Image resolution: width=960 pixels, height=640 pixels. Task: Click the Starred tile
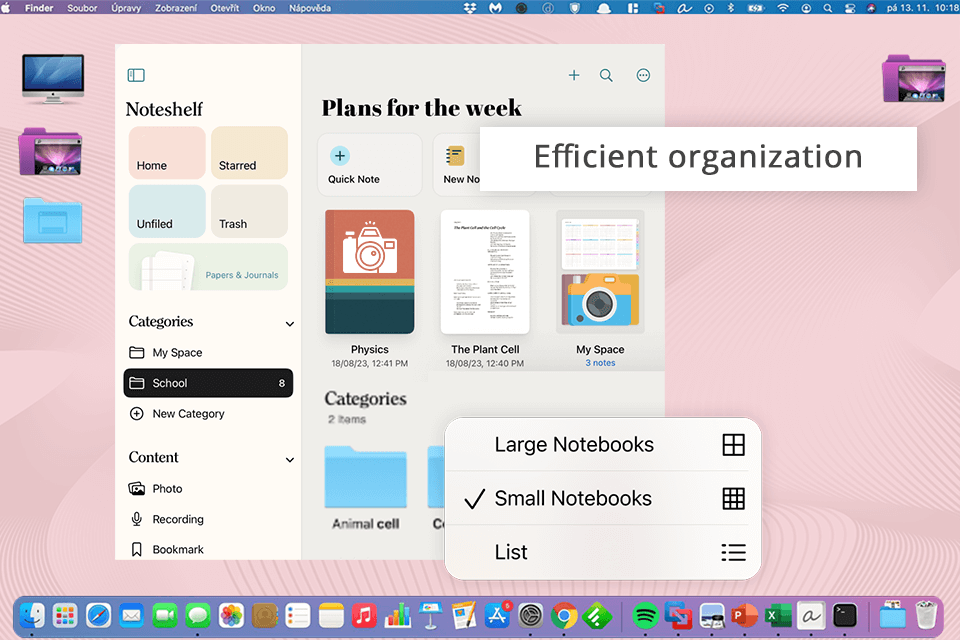coord(249,152)
